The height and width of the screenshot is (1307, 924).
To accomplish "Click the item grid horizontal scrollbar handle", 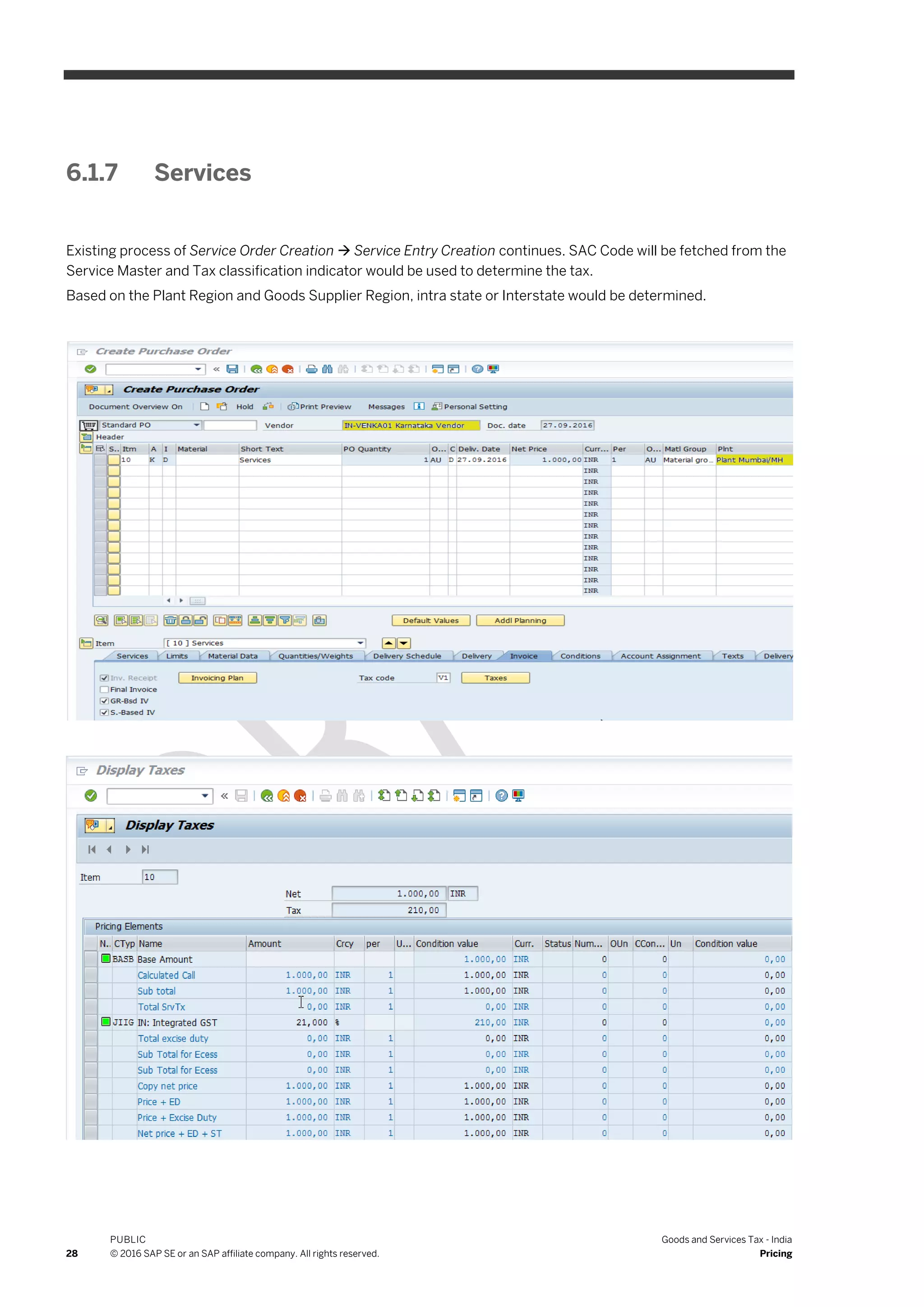I will [198, 600].
